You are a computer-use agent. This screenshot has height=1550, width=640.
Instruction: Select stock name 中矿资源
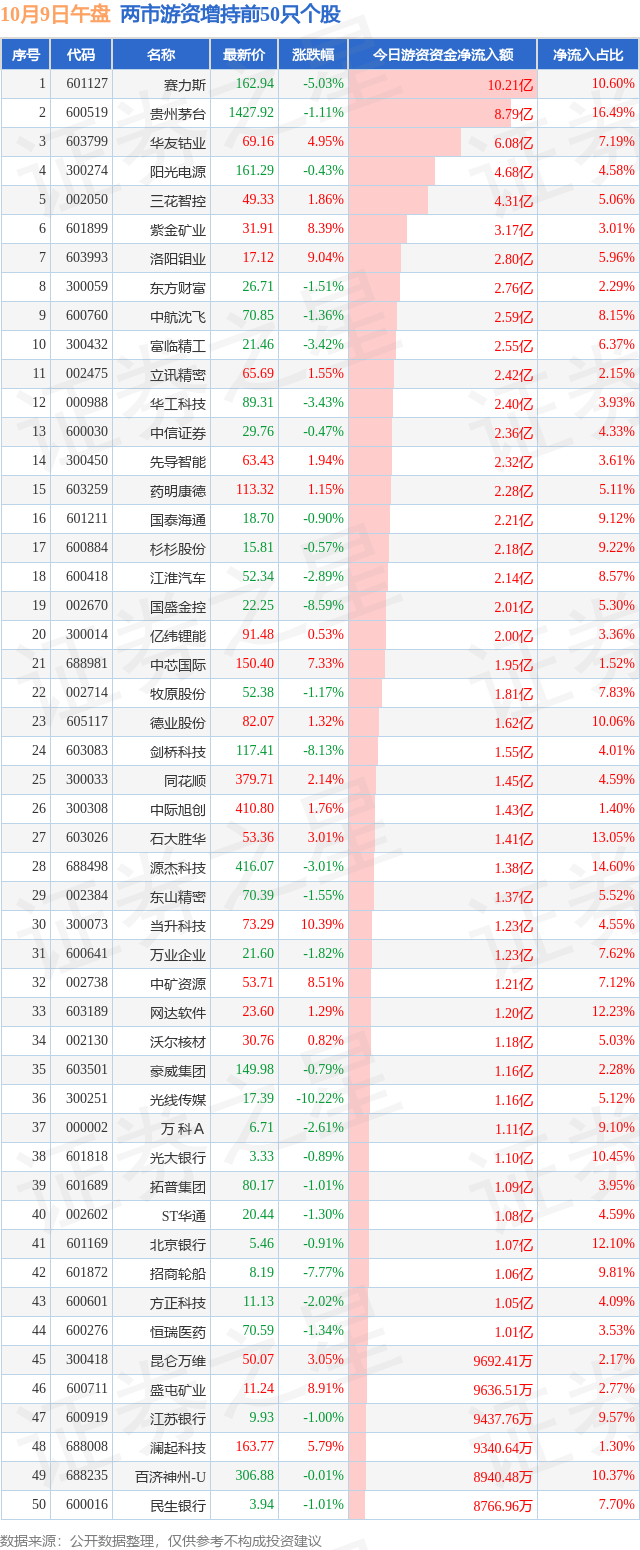[178, 984]
